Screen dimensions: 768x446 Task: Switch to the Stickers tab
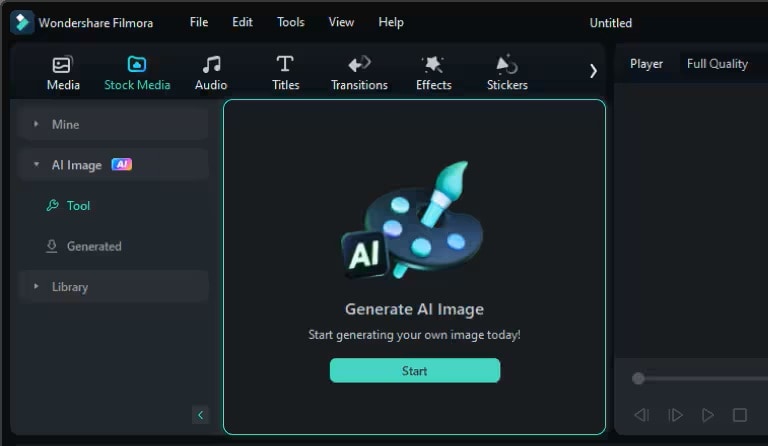(507, 73)
